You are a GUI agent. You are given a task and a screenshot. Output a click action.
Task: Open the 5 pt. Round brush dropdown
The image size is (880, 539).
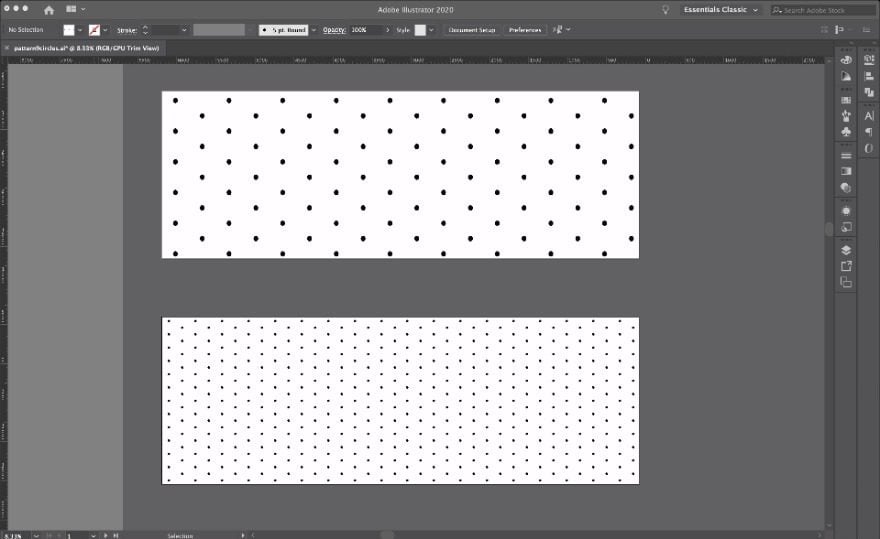pos(314,30)
